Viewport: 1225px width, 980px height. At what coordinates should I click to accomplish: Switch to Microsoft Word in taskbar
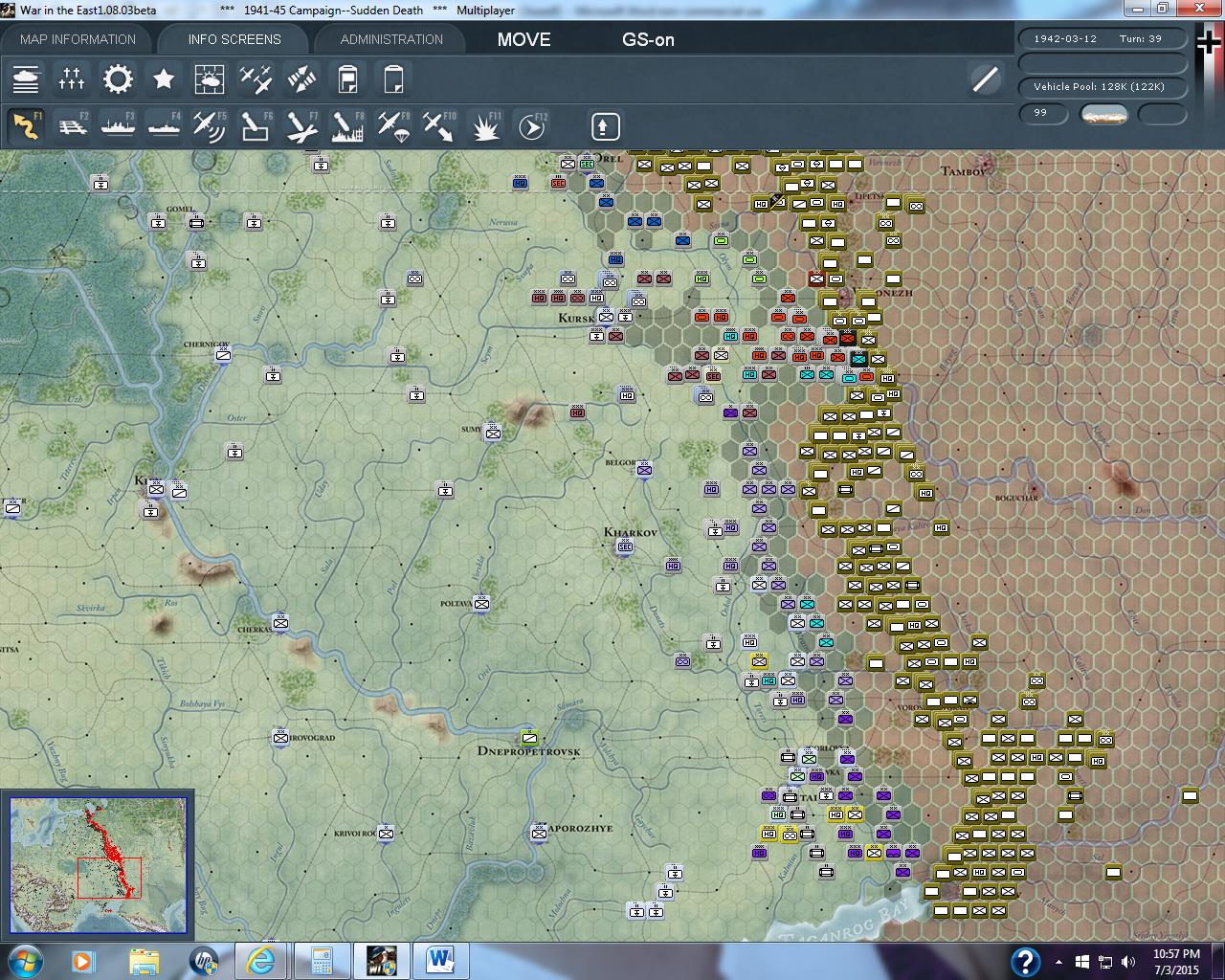click(440, 960)
